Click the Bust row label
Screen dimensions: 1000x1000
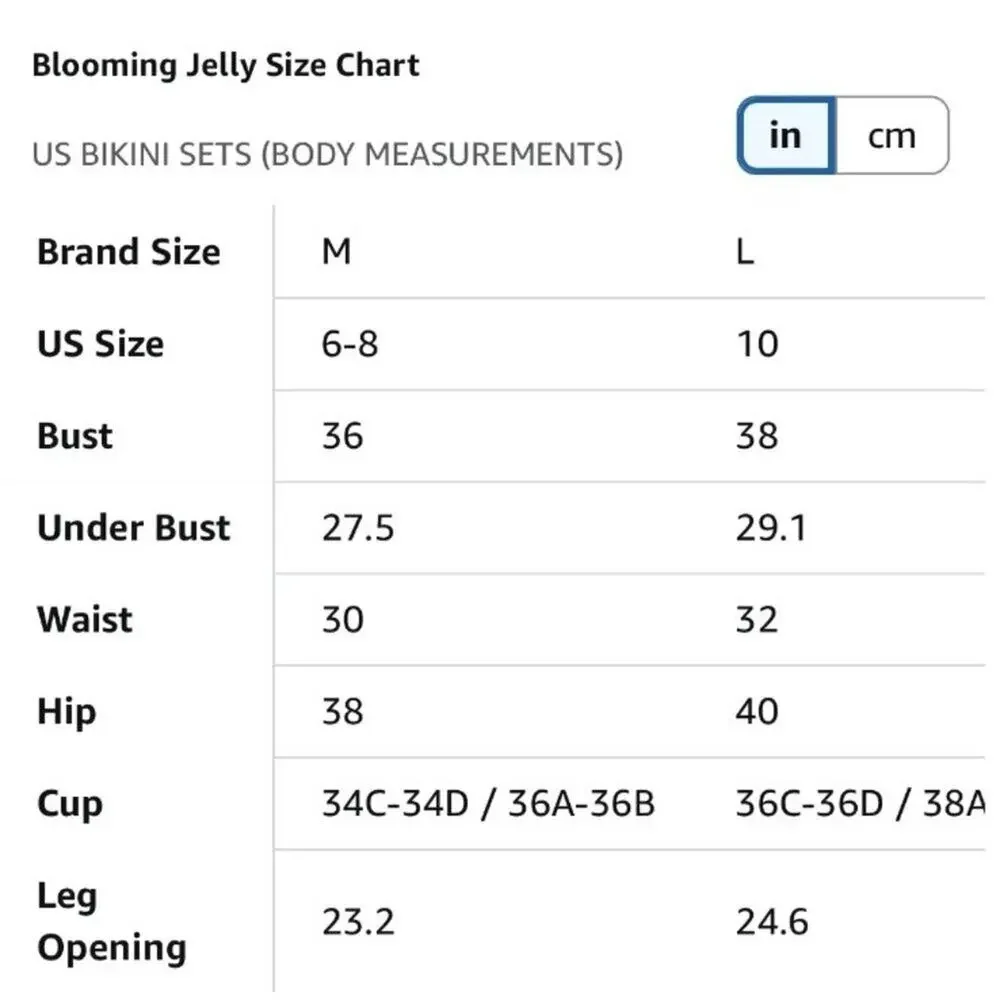[x=75, y=436]
